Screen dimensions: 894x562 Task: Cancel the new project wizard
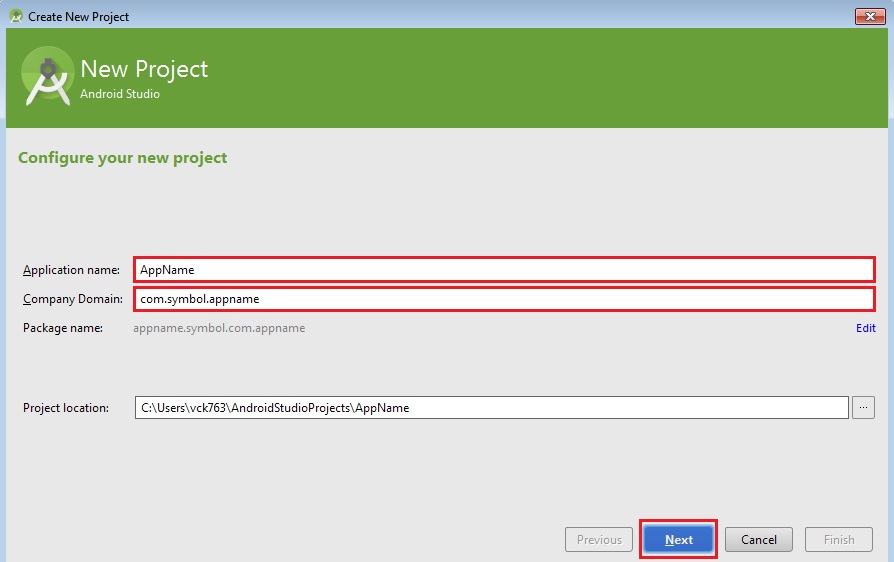(x=758, y=540)
